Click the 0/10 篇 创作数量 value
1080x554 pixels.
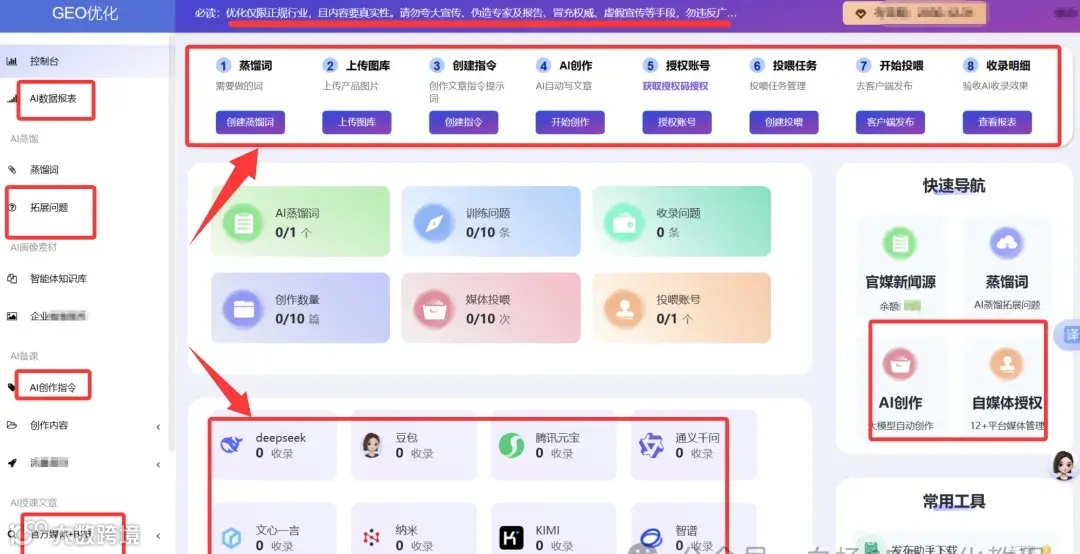tap(297, 319)
